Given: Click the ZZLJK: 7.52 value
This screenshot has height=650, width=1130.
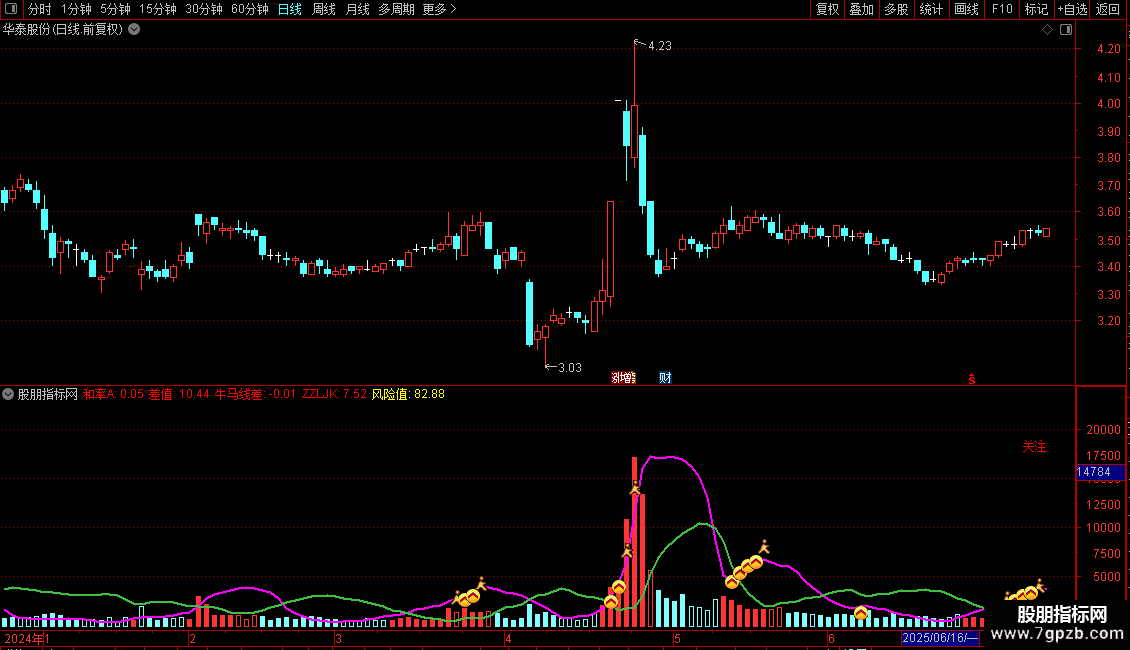Looking at the screenshot, I should [x=334, y=394].
